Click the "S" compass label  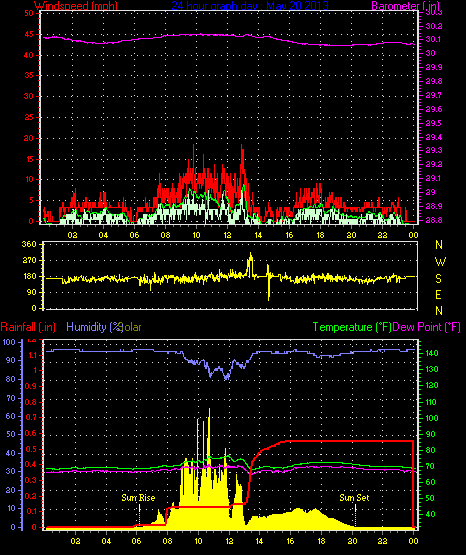coord(438,279)
